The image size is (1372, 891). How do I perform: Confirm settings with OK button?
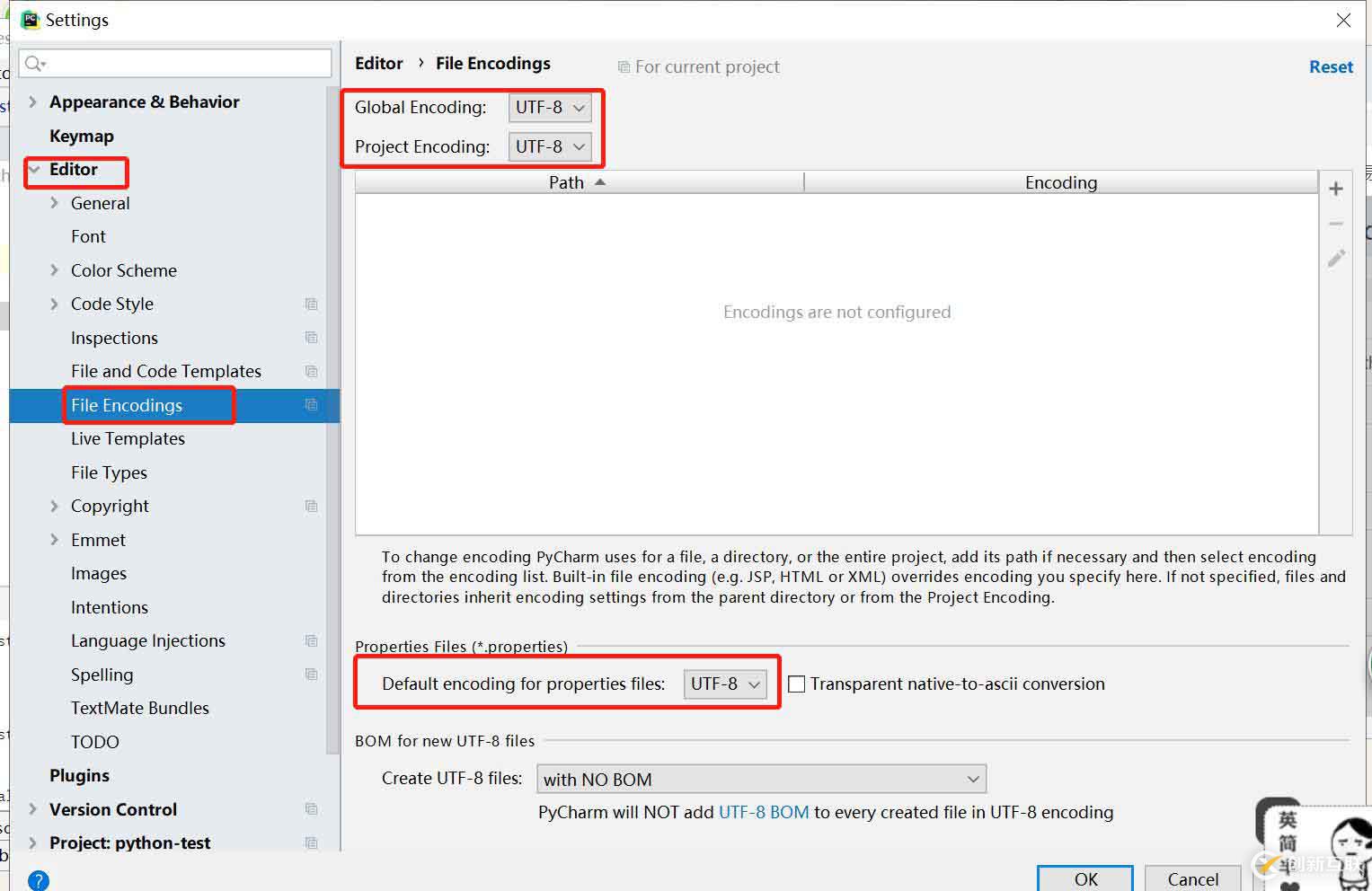pyautogui.click(x=1085, y=878)
